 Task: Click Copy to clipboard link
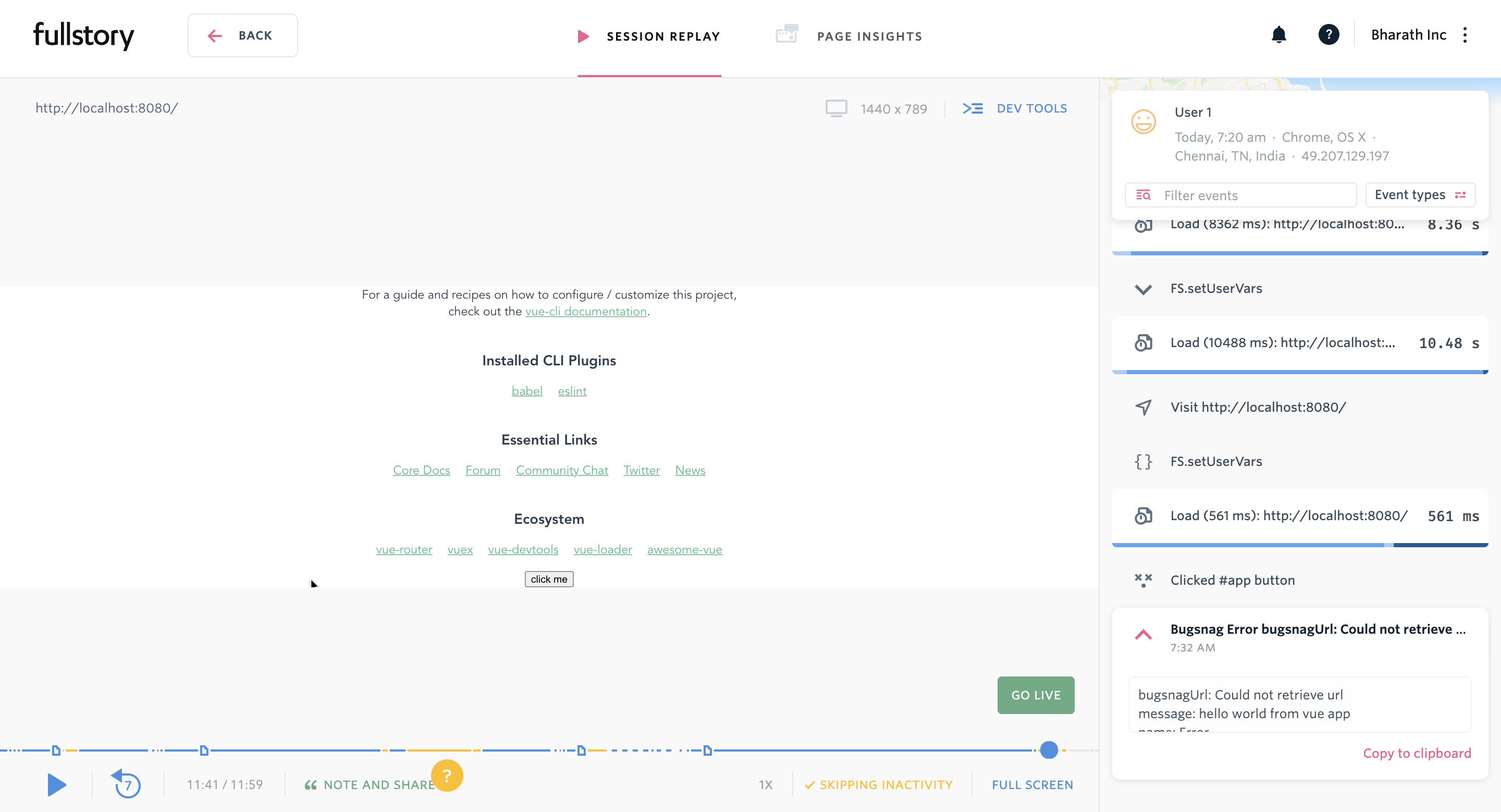click(x=1417, y=753)
